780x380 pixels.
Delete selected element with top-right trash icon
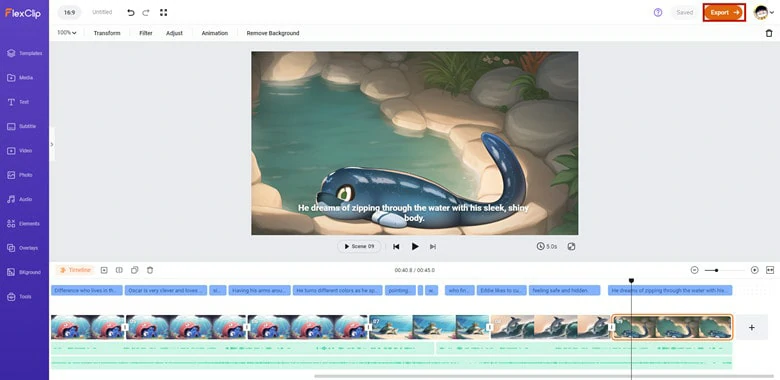point(769,33)
